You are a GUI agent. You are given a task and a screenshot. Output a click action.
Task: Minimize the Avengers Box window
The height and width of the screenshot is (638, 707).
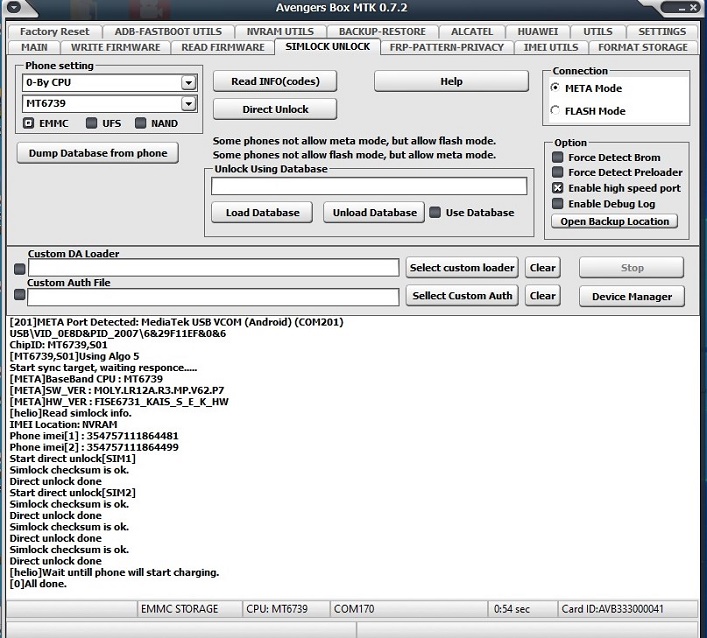(681, 8)
